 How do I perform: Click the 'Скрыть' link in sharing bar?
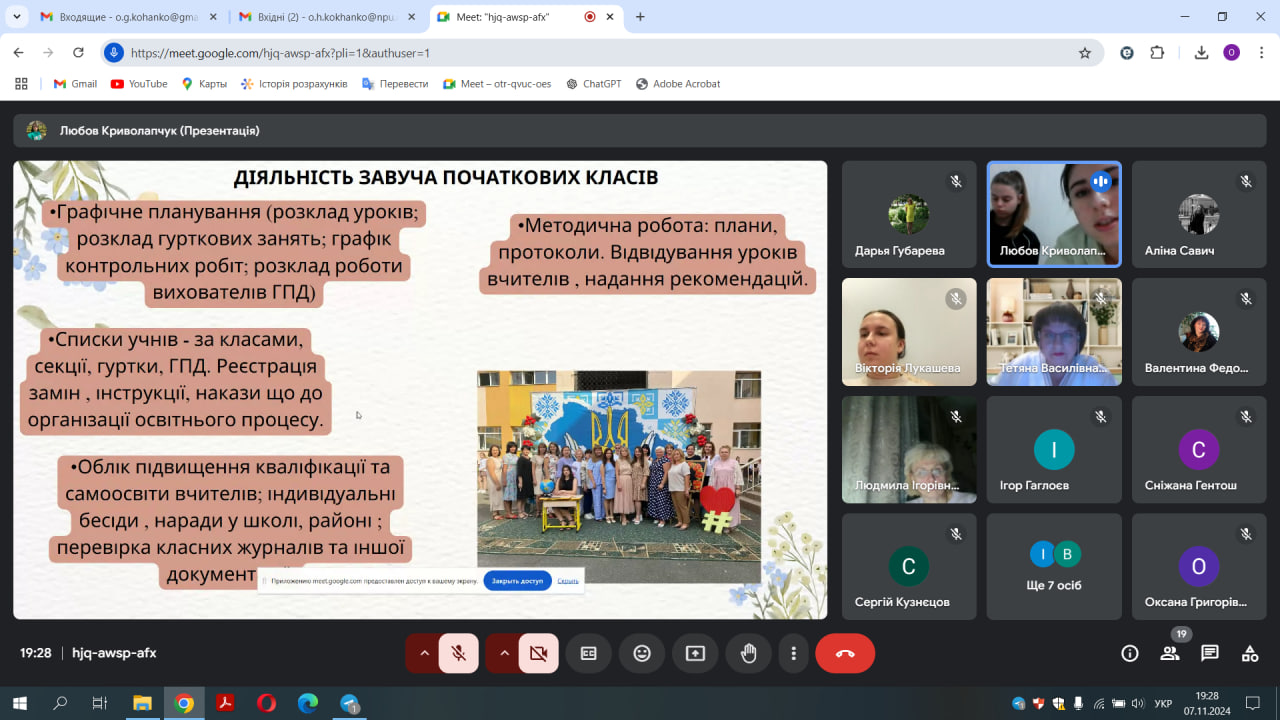coord(568,580)
